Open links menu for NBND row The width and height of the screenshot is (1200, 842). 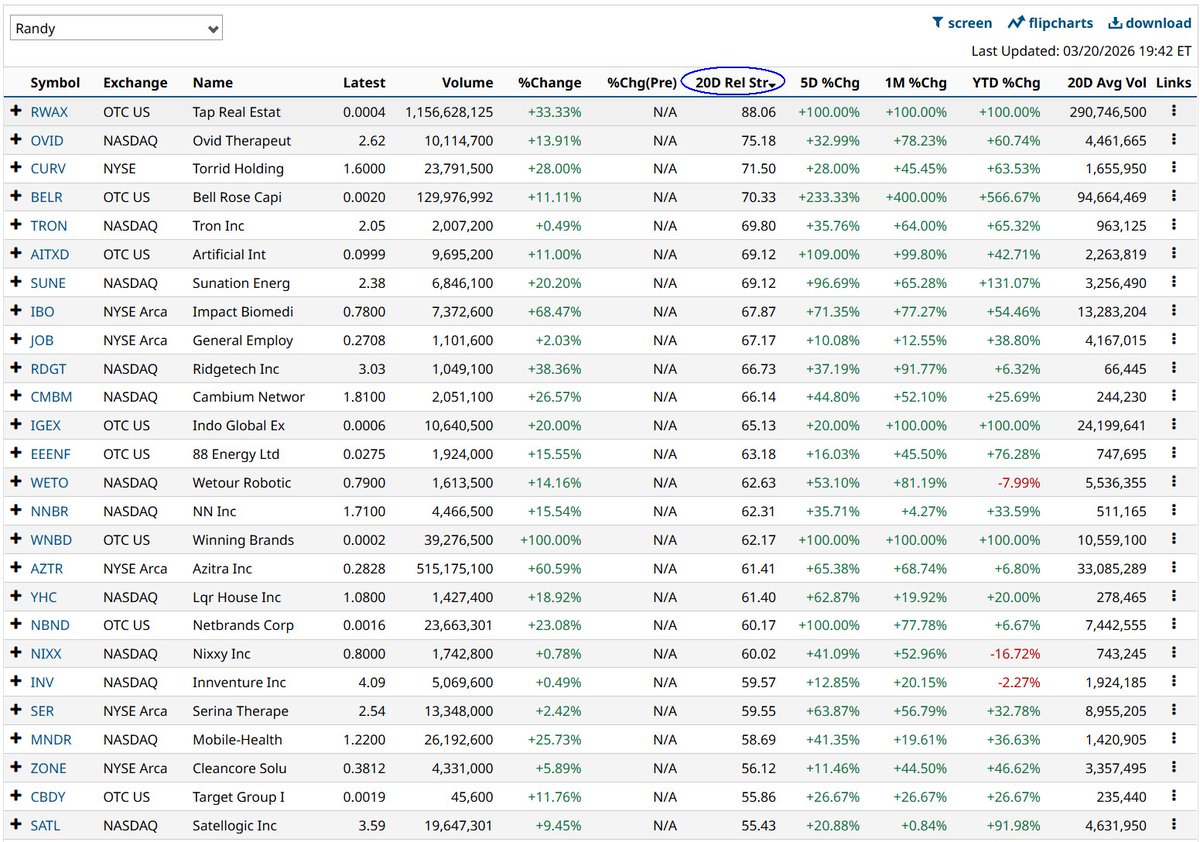(x=1173, y=625)
